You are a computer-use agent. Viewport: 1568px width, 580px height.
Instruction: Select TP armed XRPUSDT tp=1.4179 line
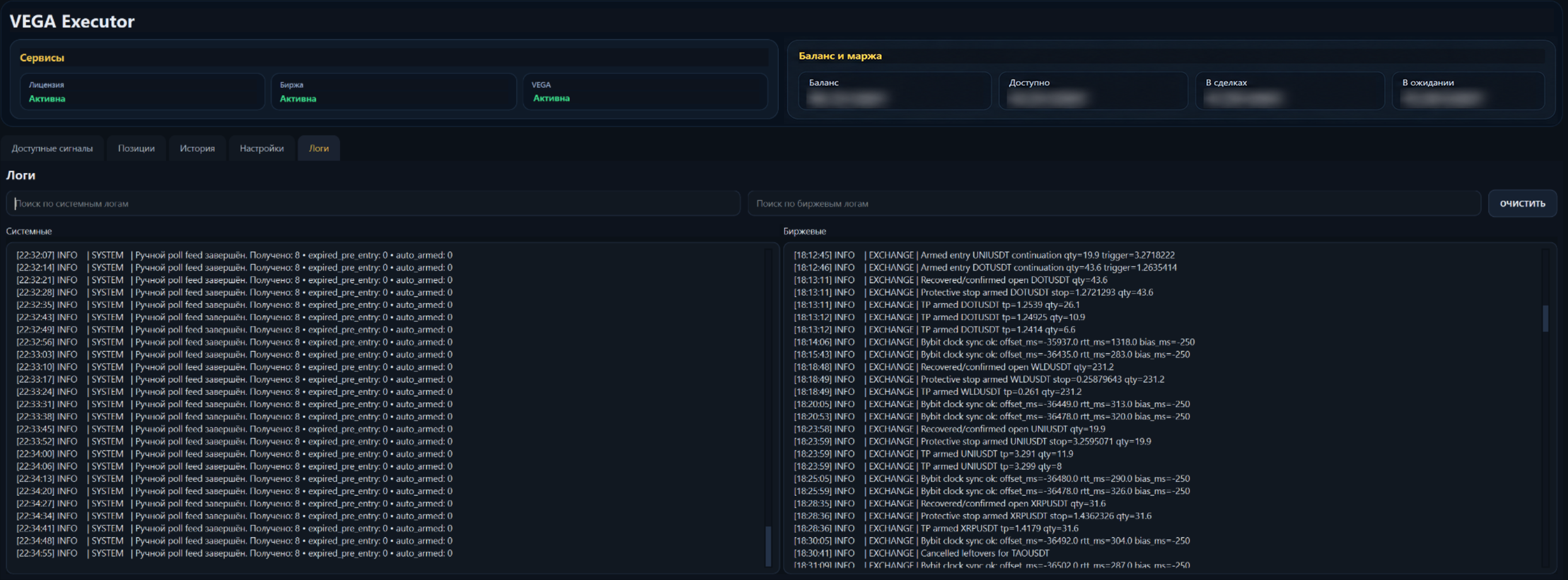coord(936,528)
